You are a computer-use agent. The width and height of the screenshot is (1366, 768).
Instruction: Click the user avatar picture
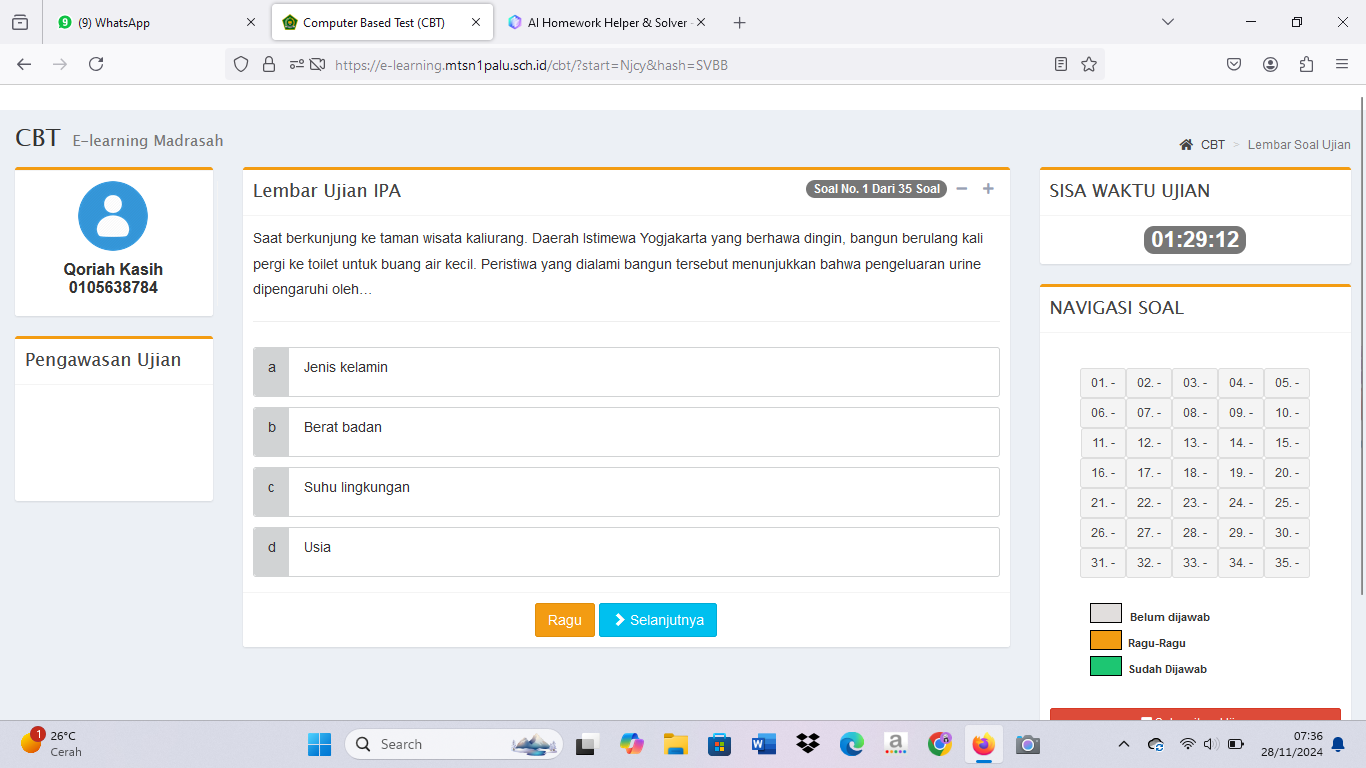pyautogui.click(x=113, y=216)
